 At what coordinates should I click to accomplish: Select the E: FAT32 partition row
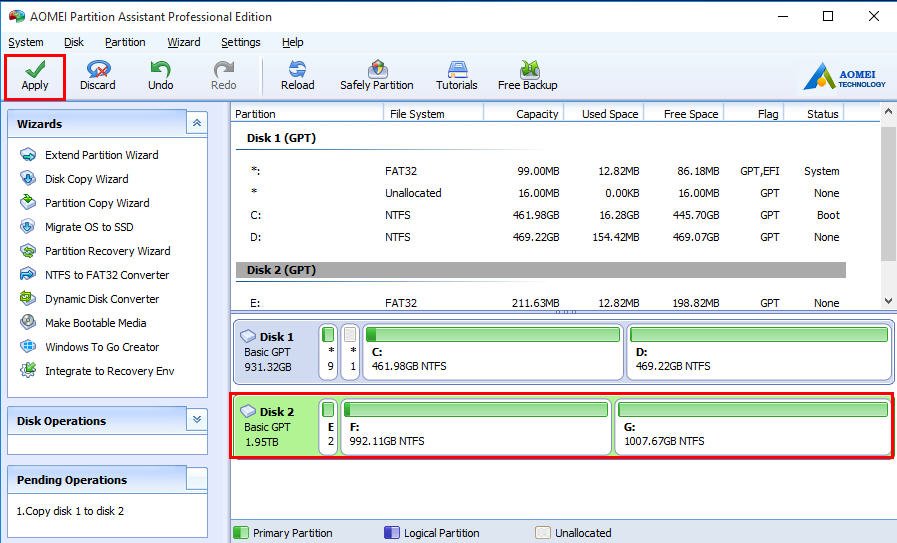pos(541,303)
